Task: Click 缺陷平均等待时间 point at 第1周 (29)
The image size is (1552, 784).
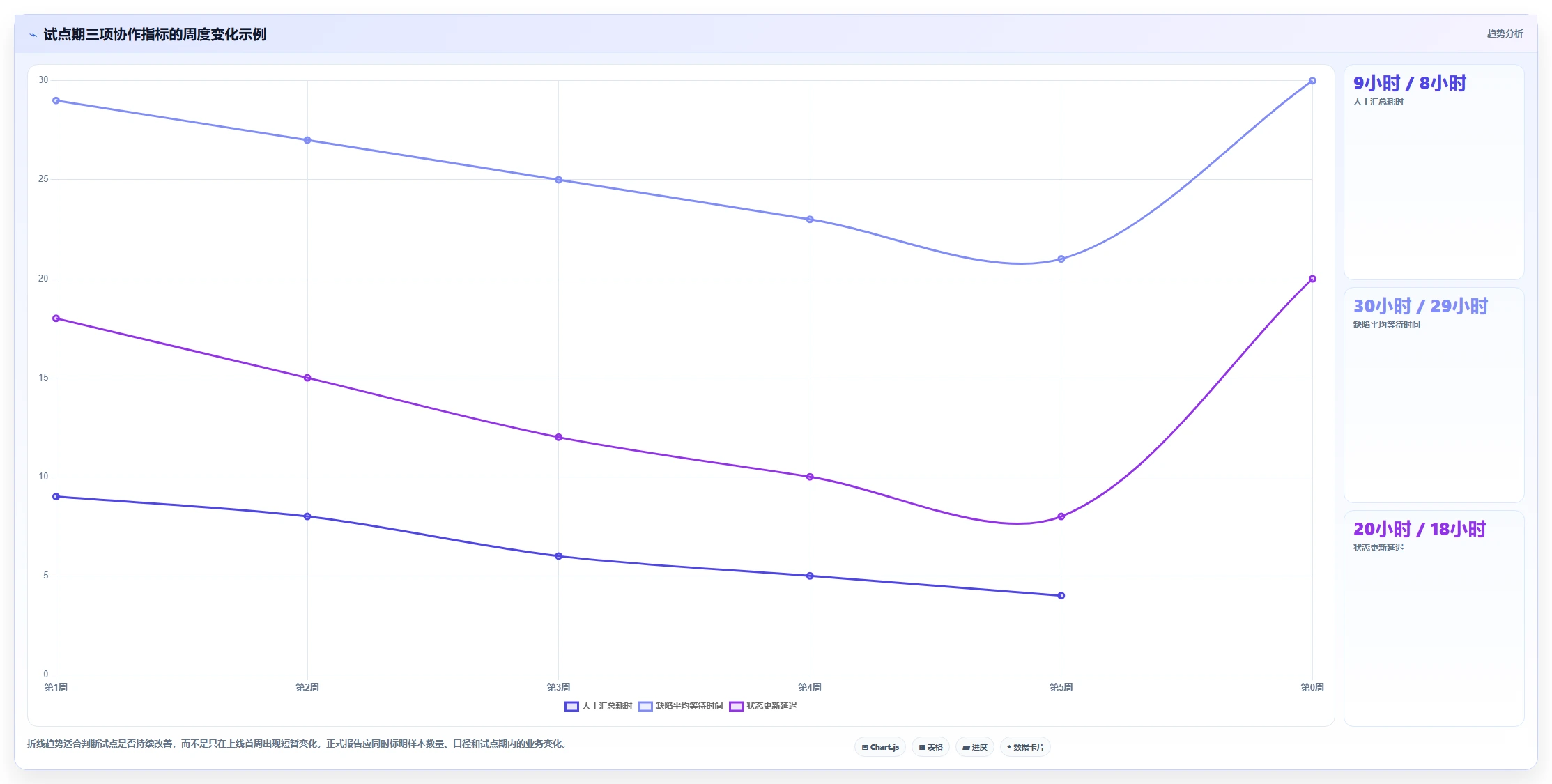Action: [x=56, y=100]
